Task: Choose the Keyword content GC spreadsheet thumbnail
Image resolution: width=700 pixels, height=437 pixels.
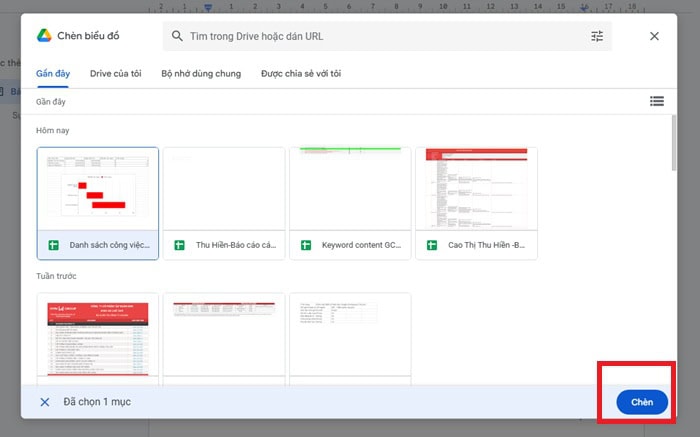Action: (x=349, y=188)
